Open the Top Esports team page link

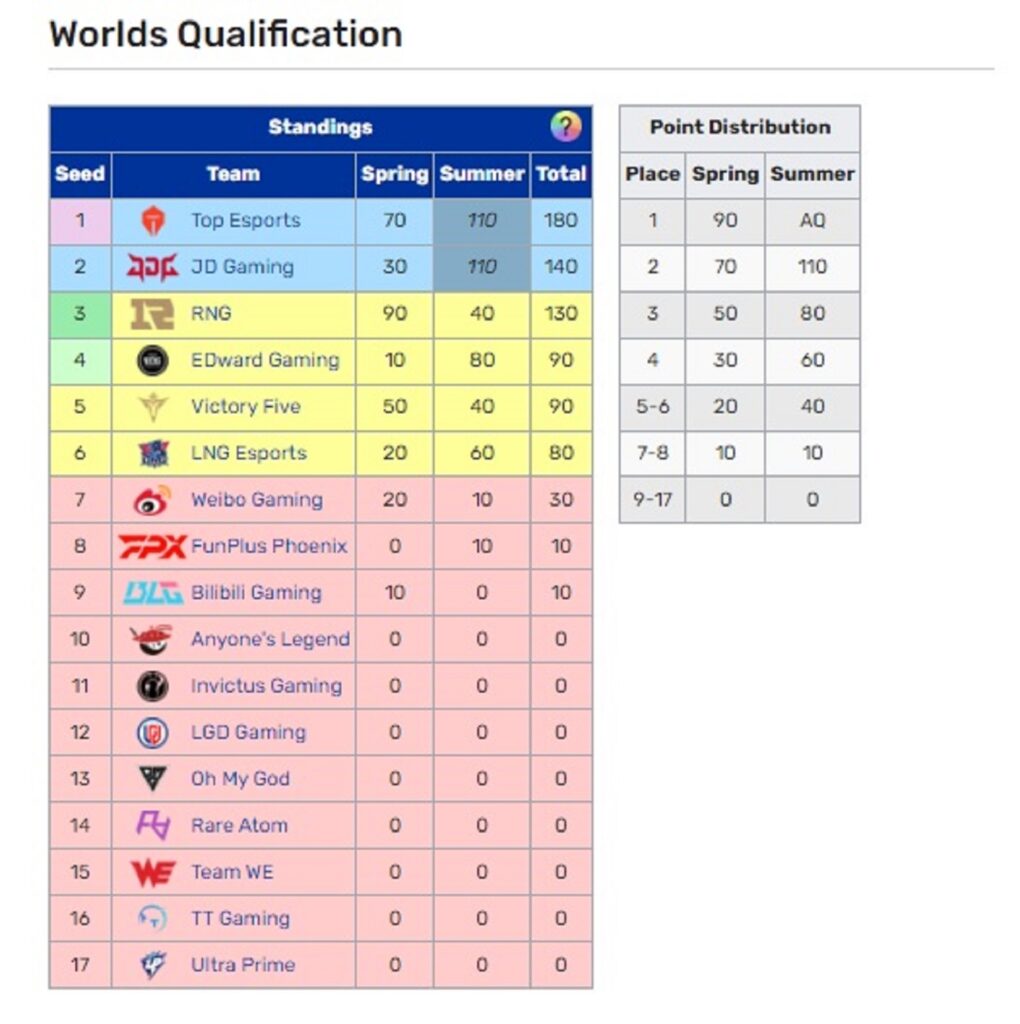[246, 221]
